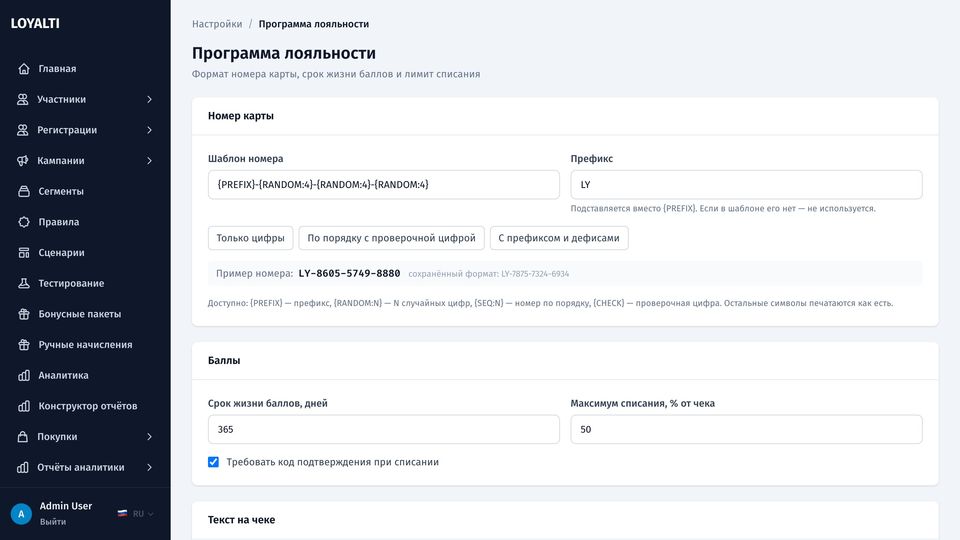Viewport: 960px width, 540px height.
Task: Click the Бонусные пакеты gift icon
Action: [x=24, y=314]
